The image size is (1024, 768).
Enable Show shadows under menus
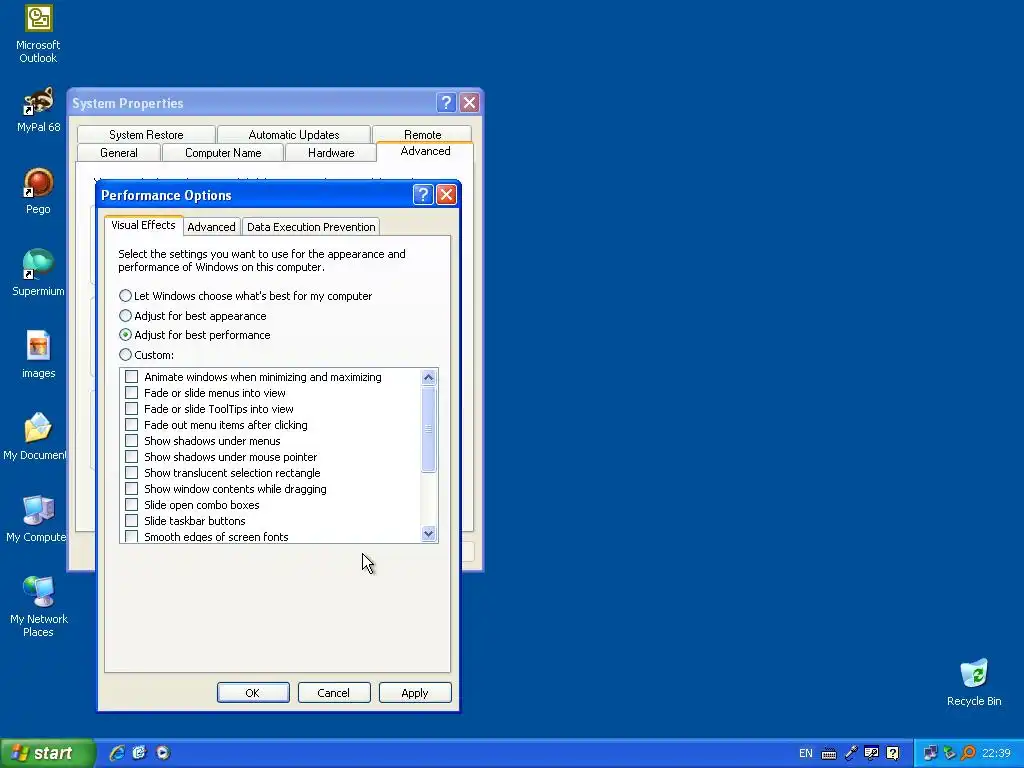tap(131, 441)
